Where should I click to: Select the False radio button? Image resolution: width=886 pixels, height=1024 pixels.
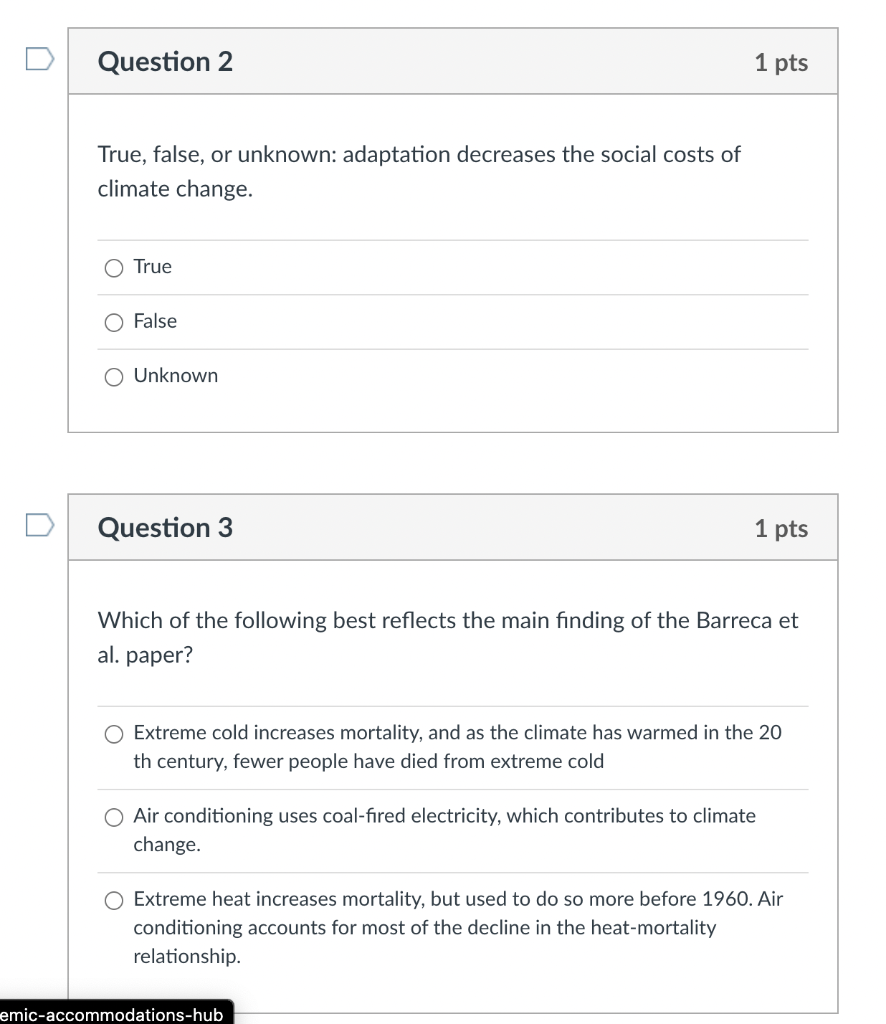114,322
